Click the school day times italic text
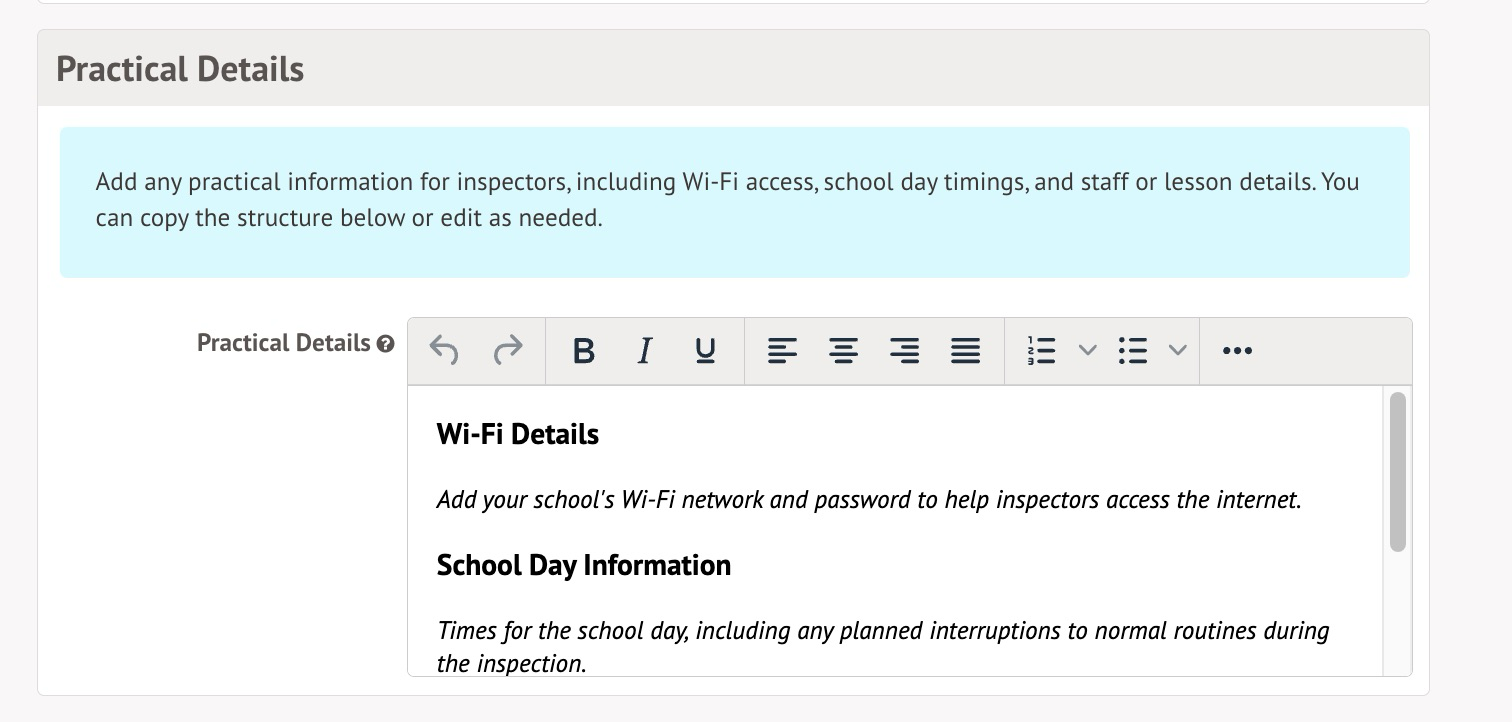Viewport: 1512px width, 722px height. 882,632
